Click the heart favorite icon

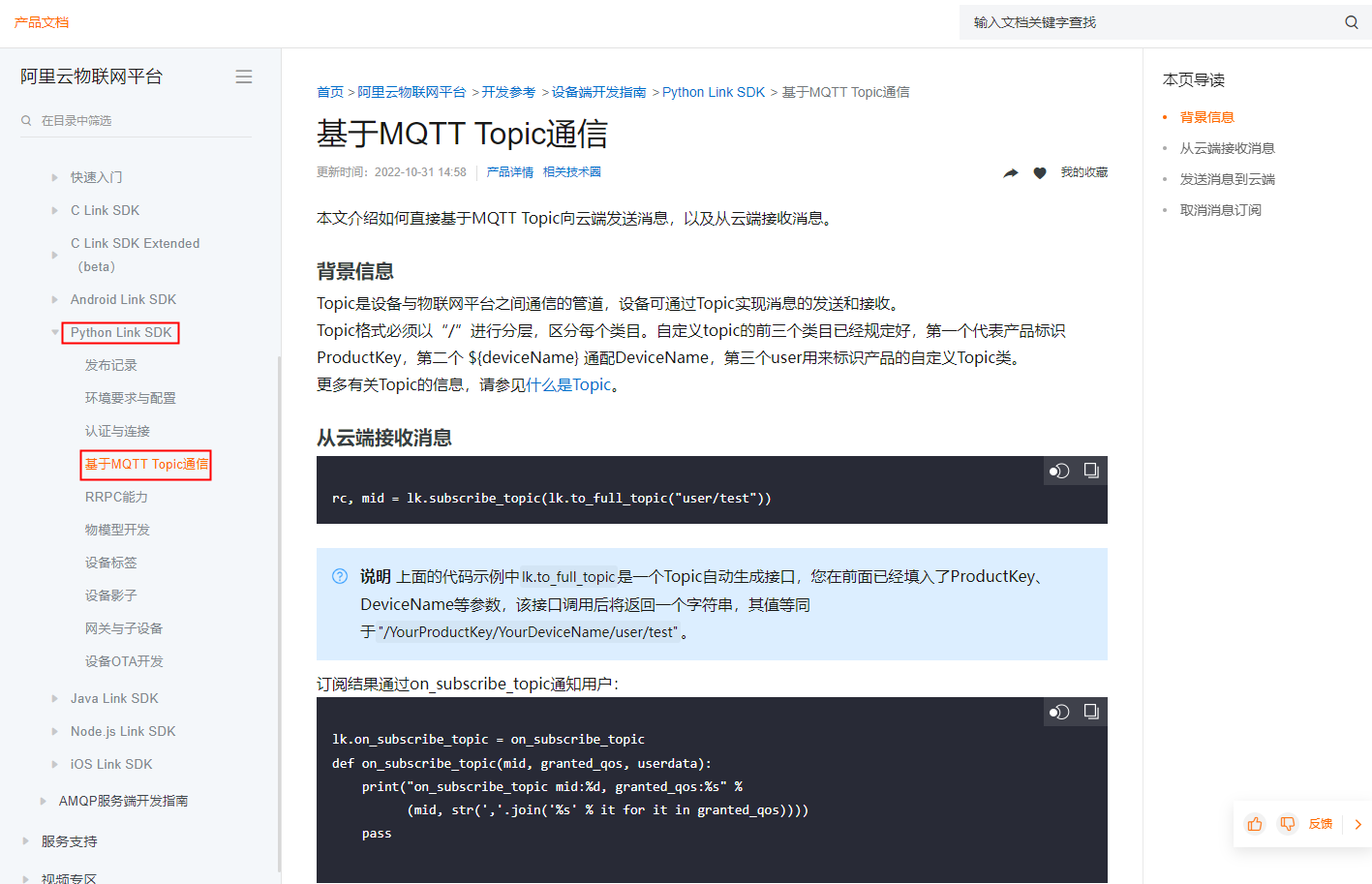1040,172
